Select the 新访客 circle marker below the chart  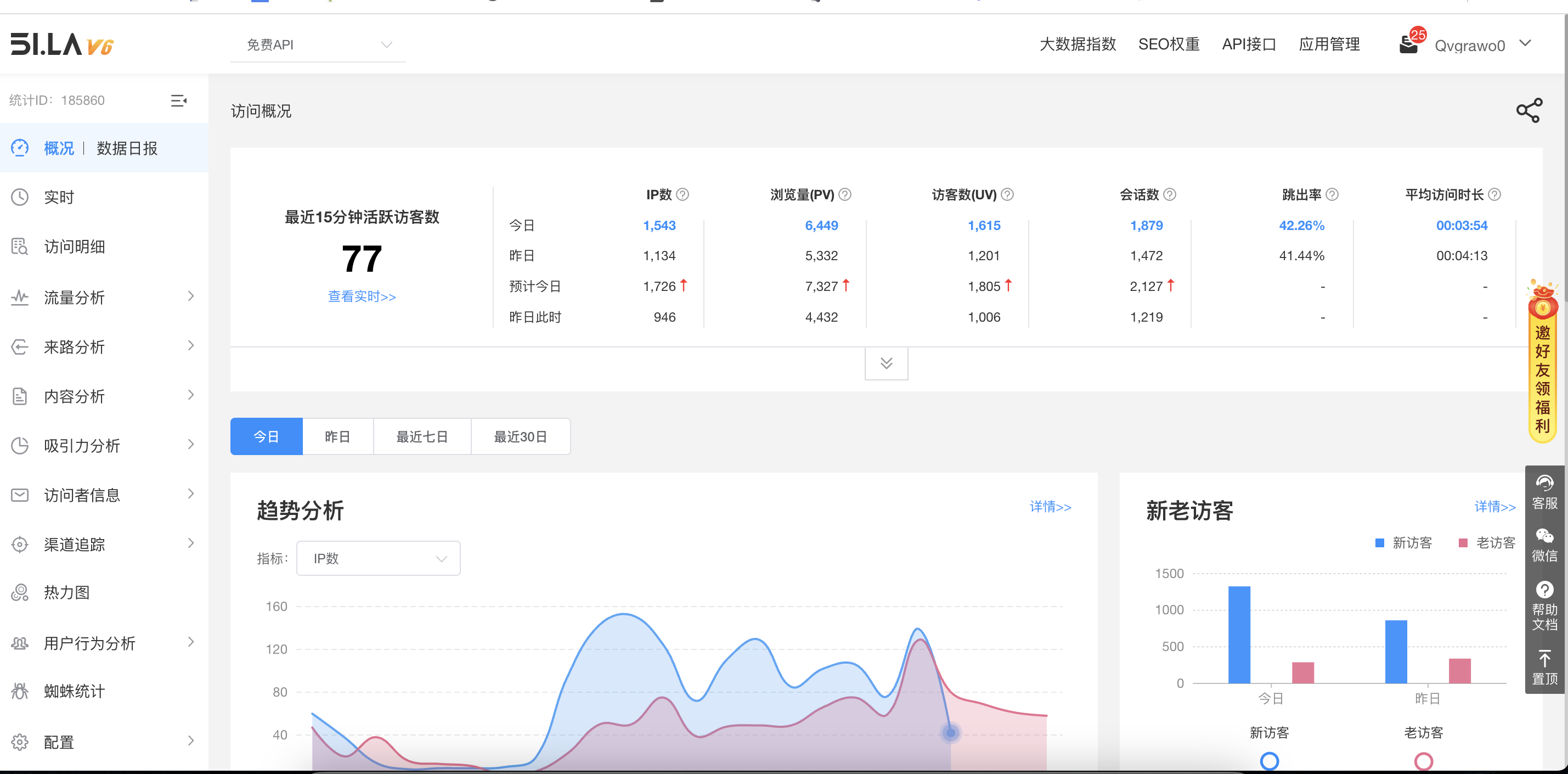(1269, 761)
